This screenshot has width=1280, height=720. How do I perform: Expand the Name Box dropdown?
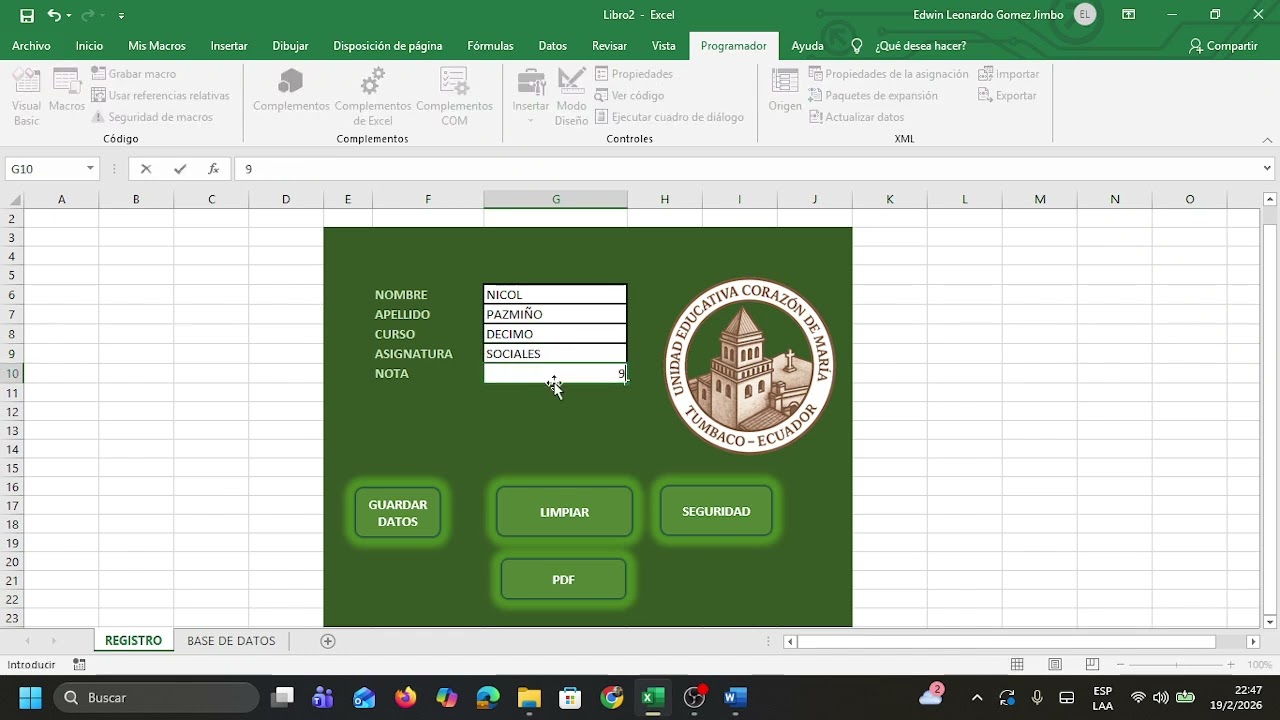pos(90,169)
